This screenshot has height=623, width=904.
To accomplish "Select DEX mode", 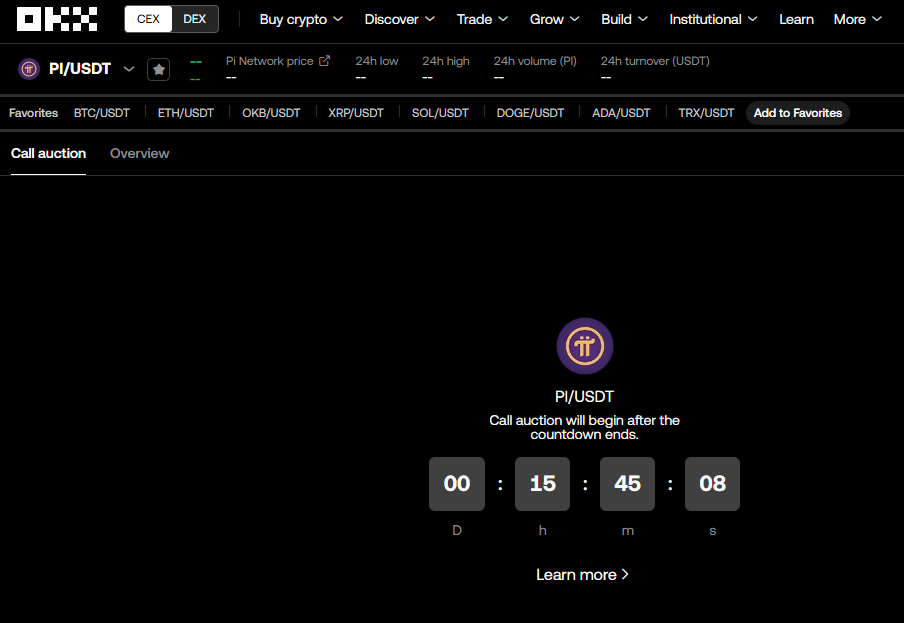I will (x=194, y=18).
